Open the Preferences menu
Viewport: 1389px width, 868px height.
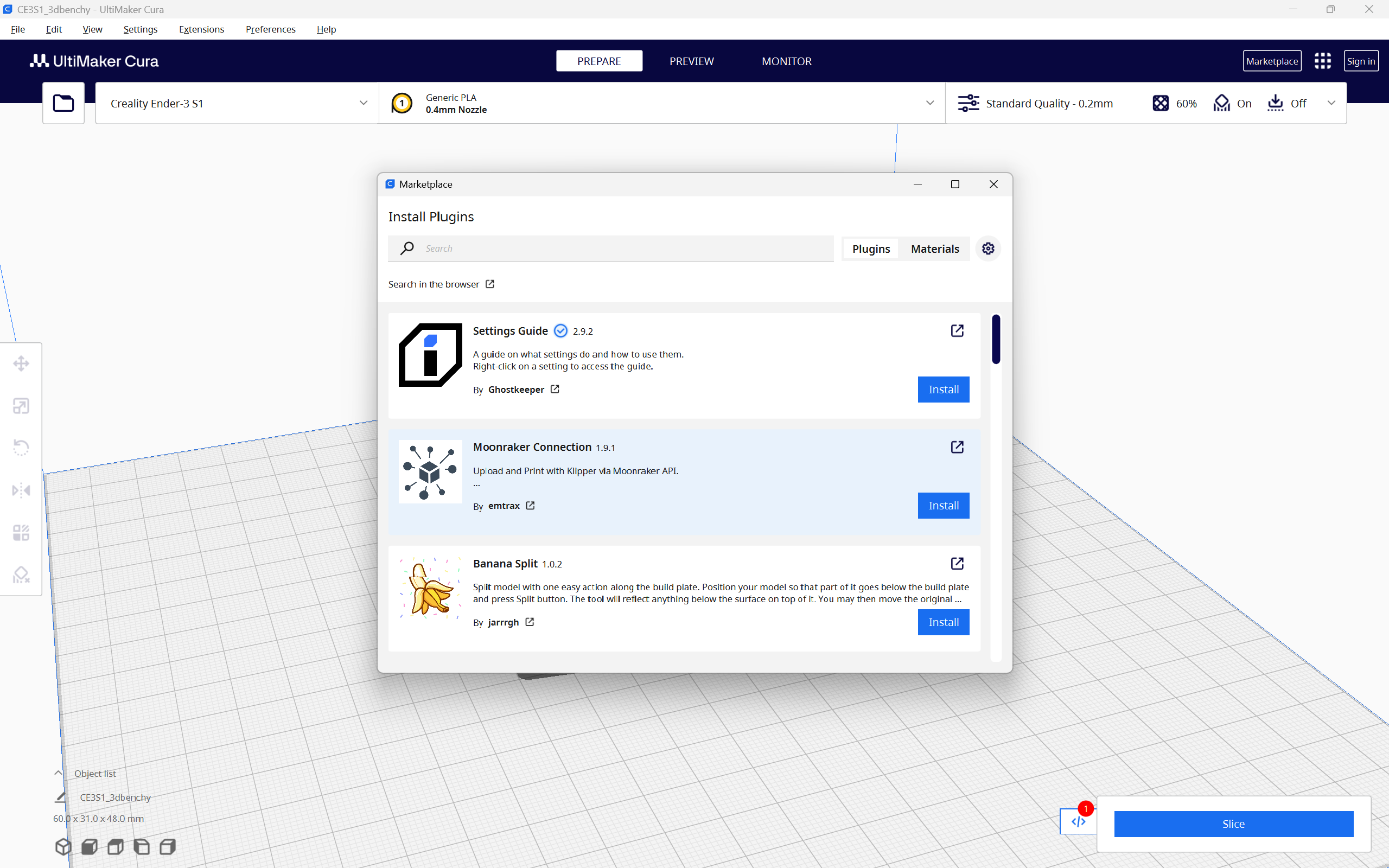pos(270,29)
